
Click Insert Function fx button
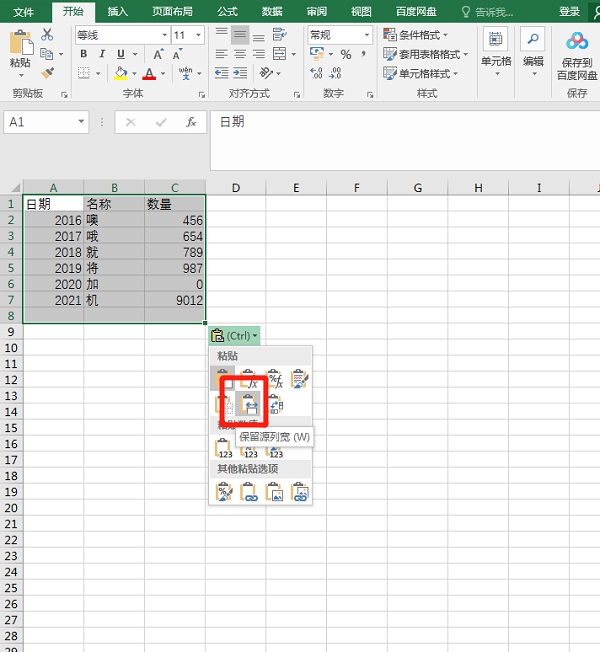pyautogui.click(x=191, y=122)
